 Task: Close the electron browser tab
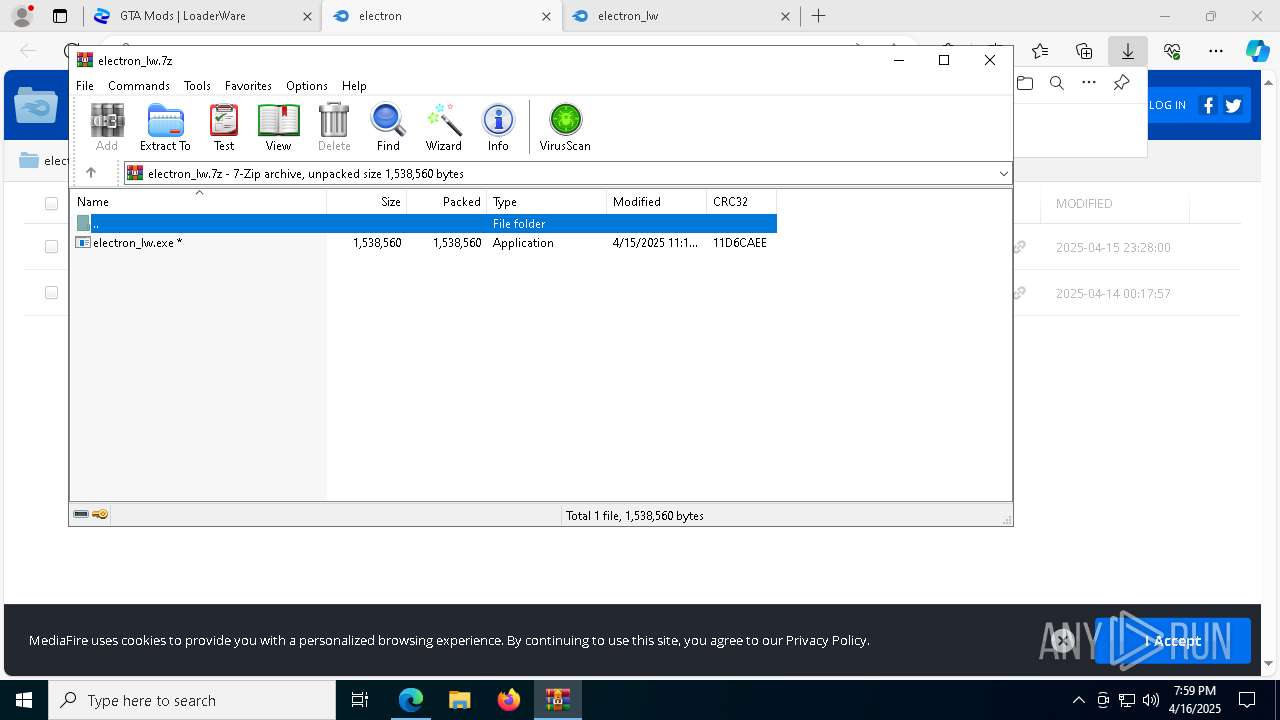click(x=545, y=16)
